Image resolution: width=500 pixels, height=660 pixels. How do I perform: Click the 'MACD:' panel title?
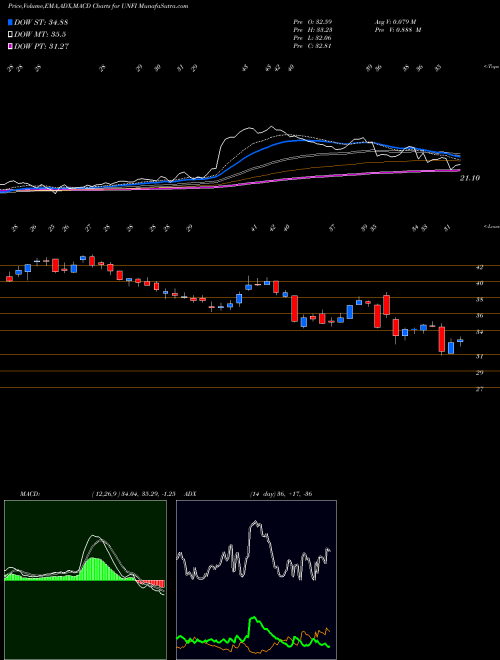pos(29,494)
